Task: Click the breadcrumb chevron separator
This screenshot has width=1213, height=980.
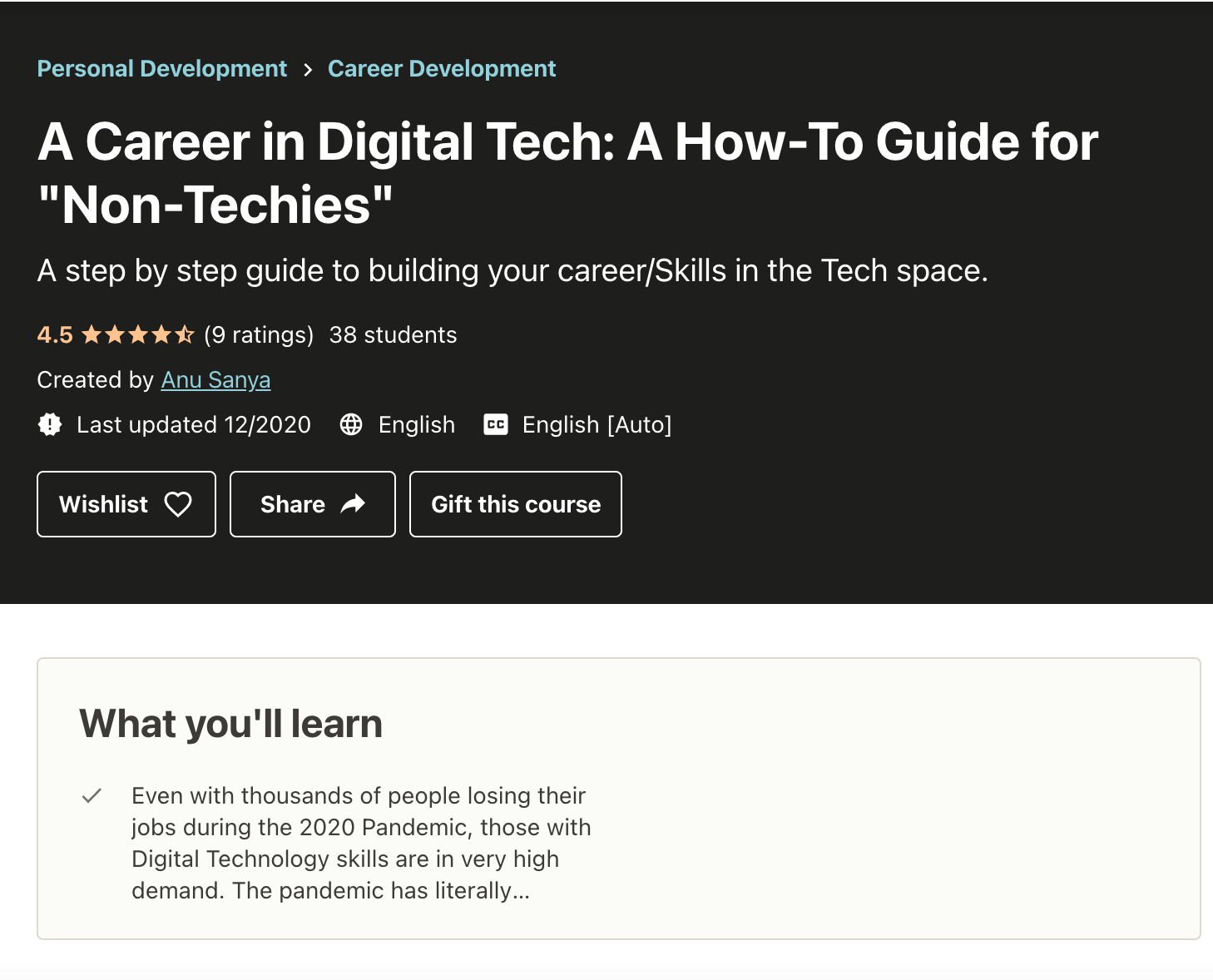Action: 308,70
